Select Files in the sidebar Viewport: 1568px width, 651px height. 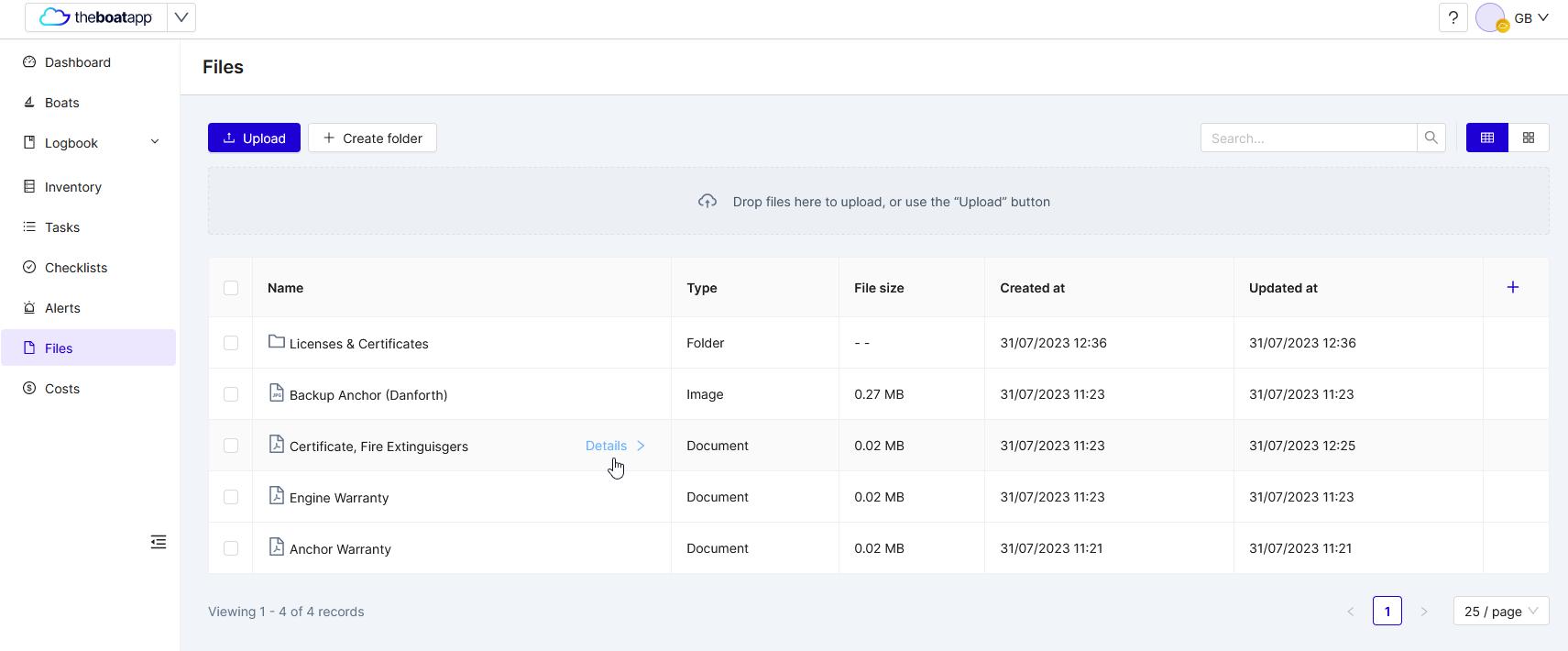(x=88, y=348)
